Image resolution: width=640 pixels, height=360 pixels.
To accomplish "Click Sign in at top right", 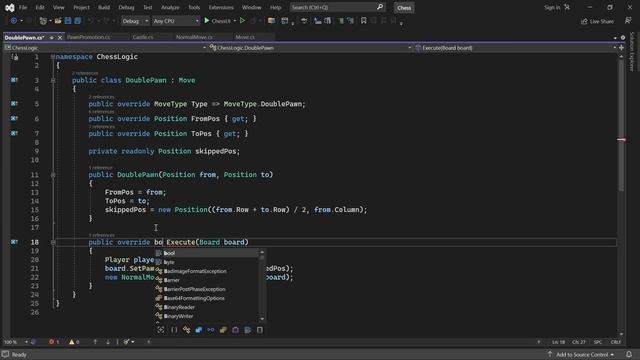I will 552,7.
